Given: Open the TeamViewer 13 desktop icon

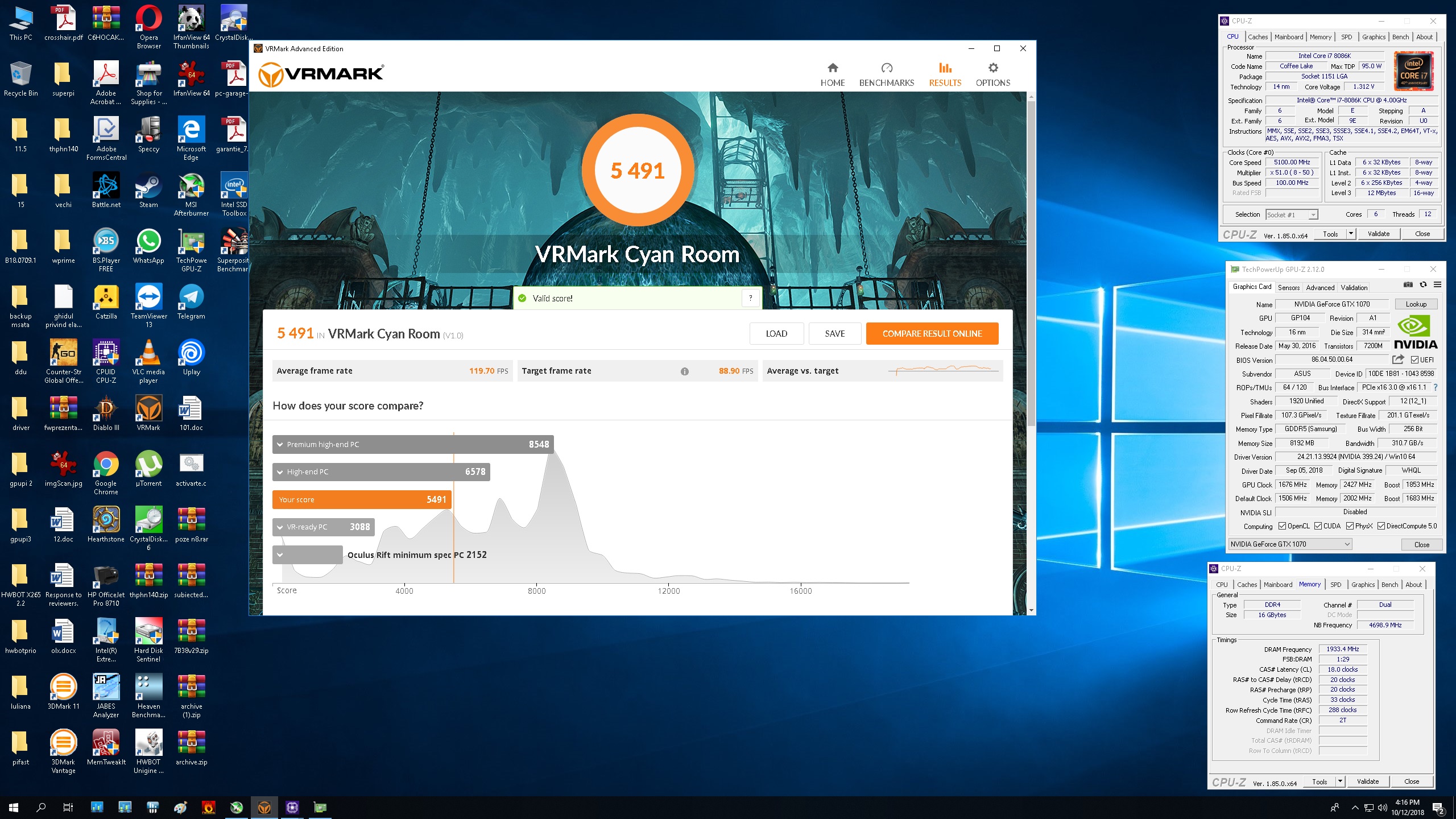Looking at the screenshot, I should point(148,307).
